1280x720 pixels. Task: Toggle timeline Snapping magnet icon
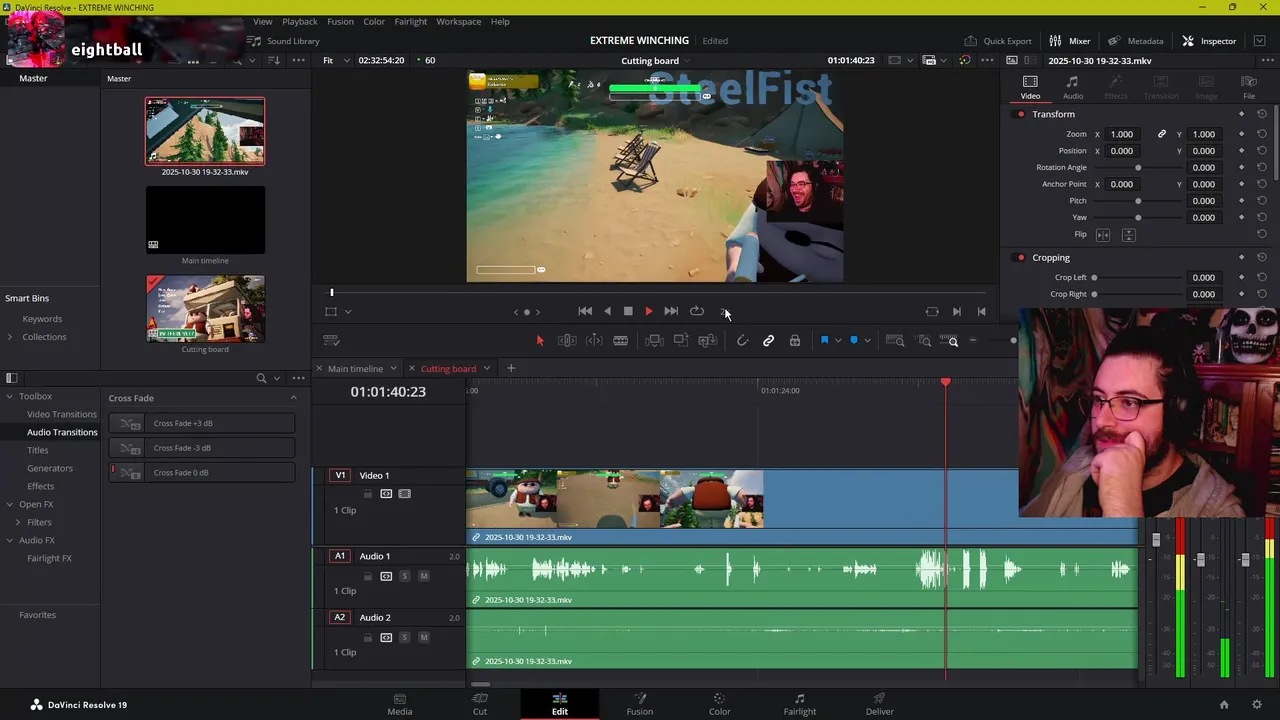pyautogui.click(x=742, y=341)
